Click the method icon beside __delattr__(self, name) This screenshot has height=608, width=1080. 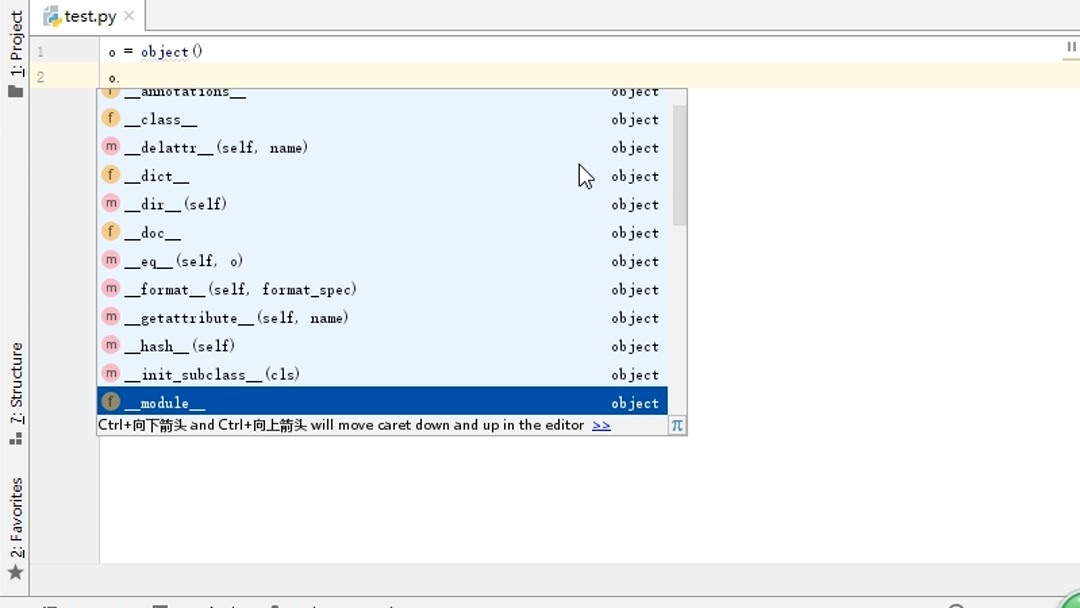(110, 146)
